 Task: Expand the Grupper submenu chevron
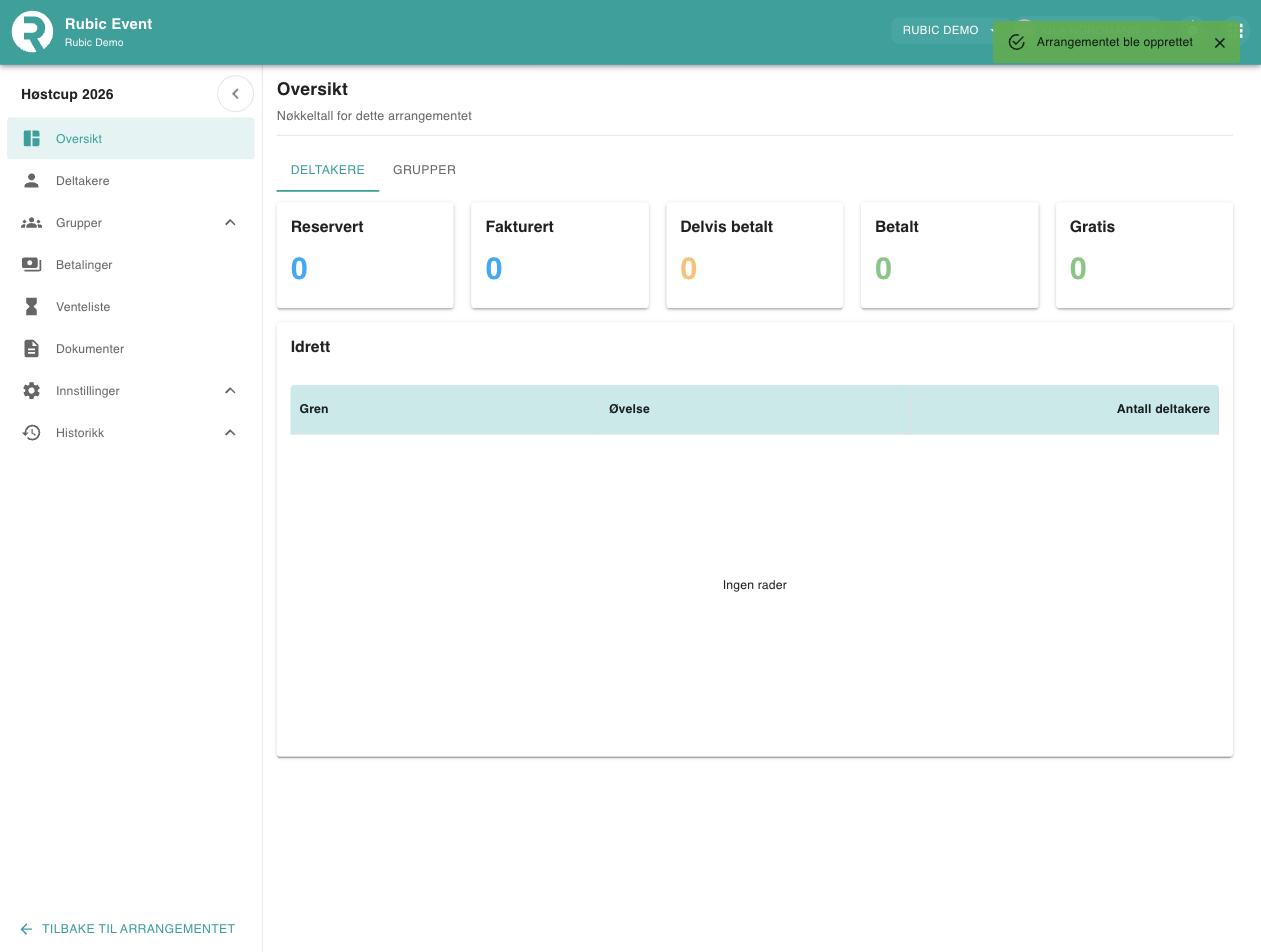click(230, 223)
